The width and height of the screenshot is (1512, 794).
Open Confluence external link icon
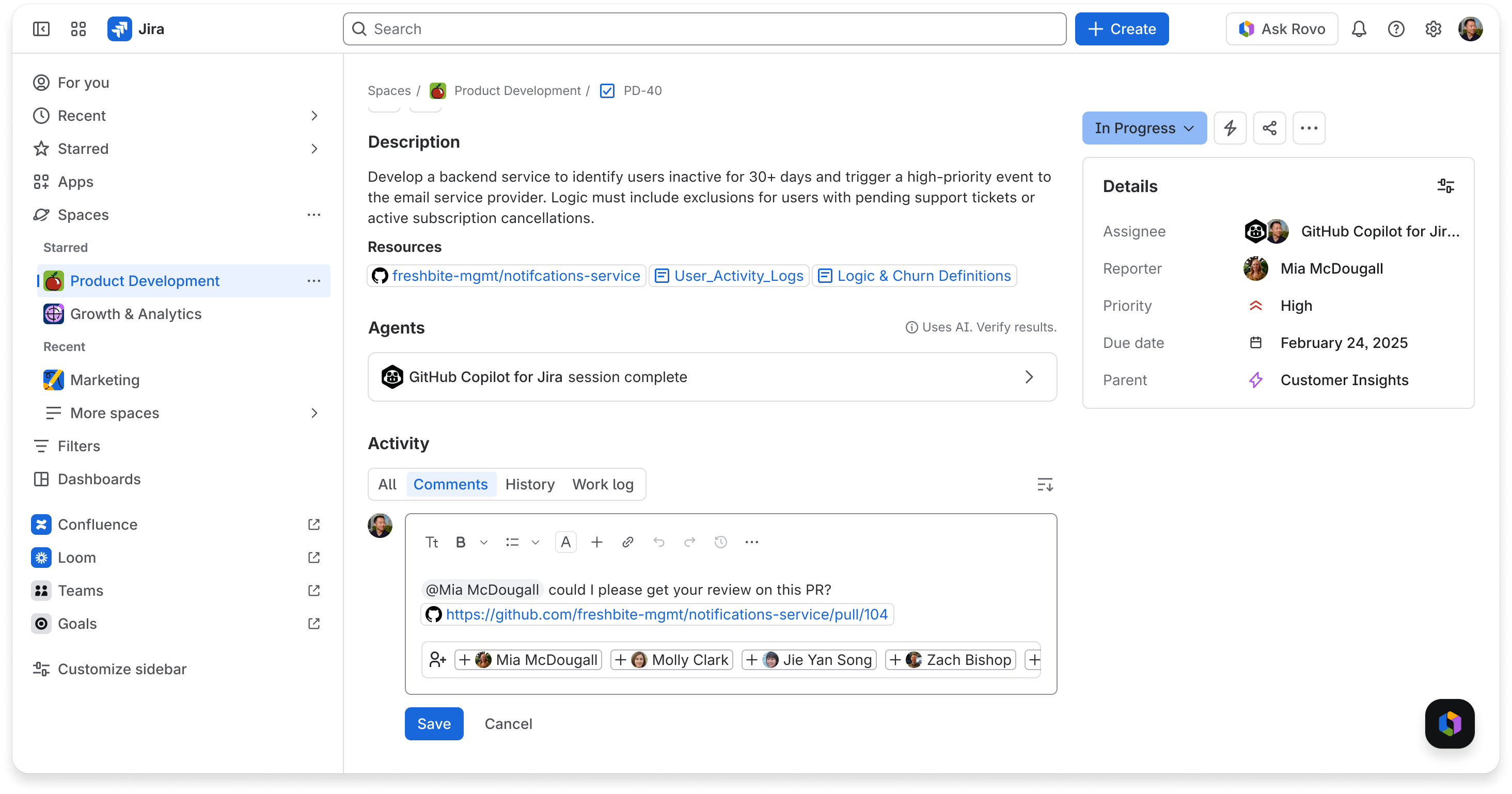(314, 524)
